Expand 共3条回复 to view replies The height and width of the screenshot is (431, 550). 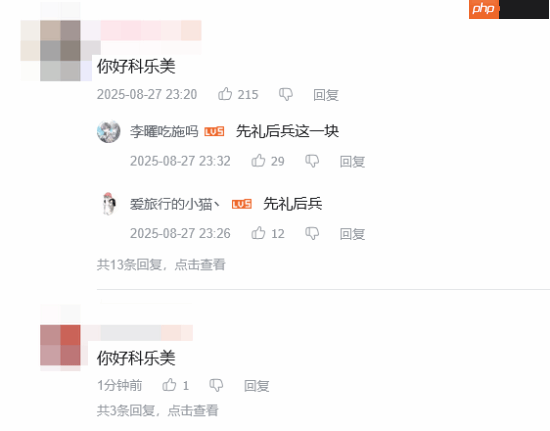pos(157,410)
